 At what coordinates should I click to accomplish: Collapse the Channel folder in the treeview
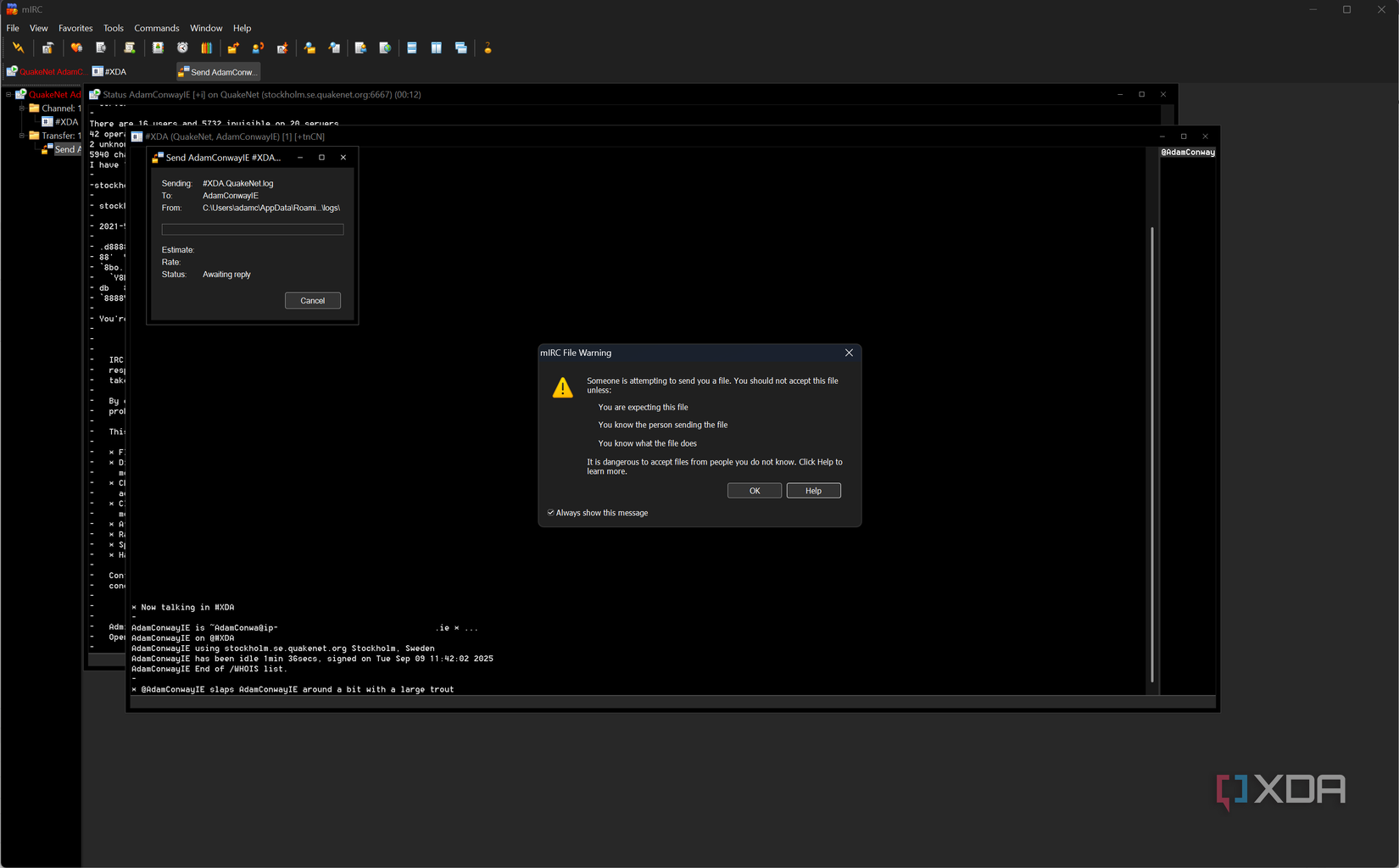(22, 108)
